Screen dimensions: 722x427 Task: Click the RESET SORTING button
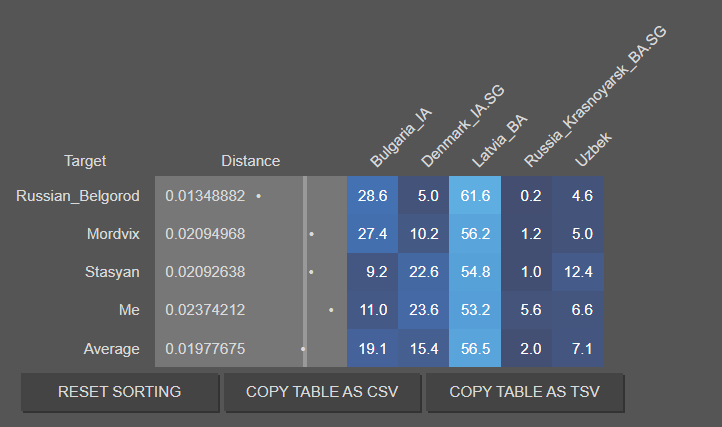pyautogui.click(x=120, y=392)
